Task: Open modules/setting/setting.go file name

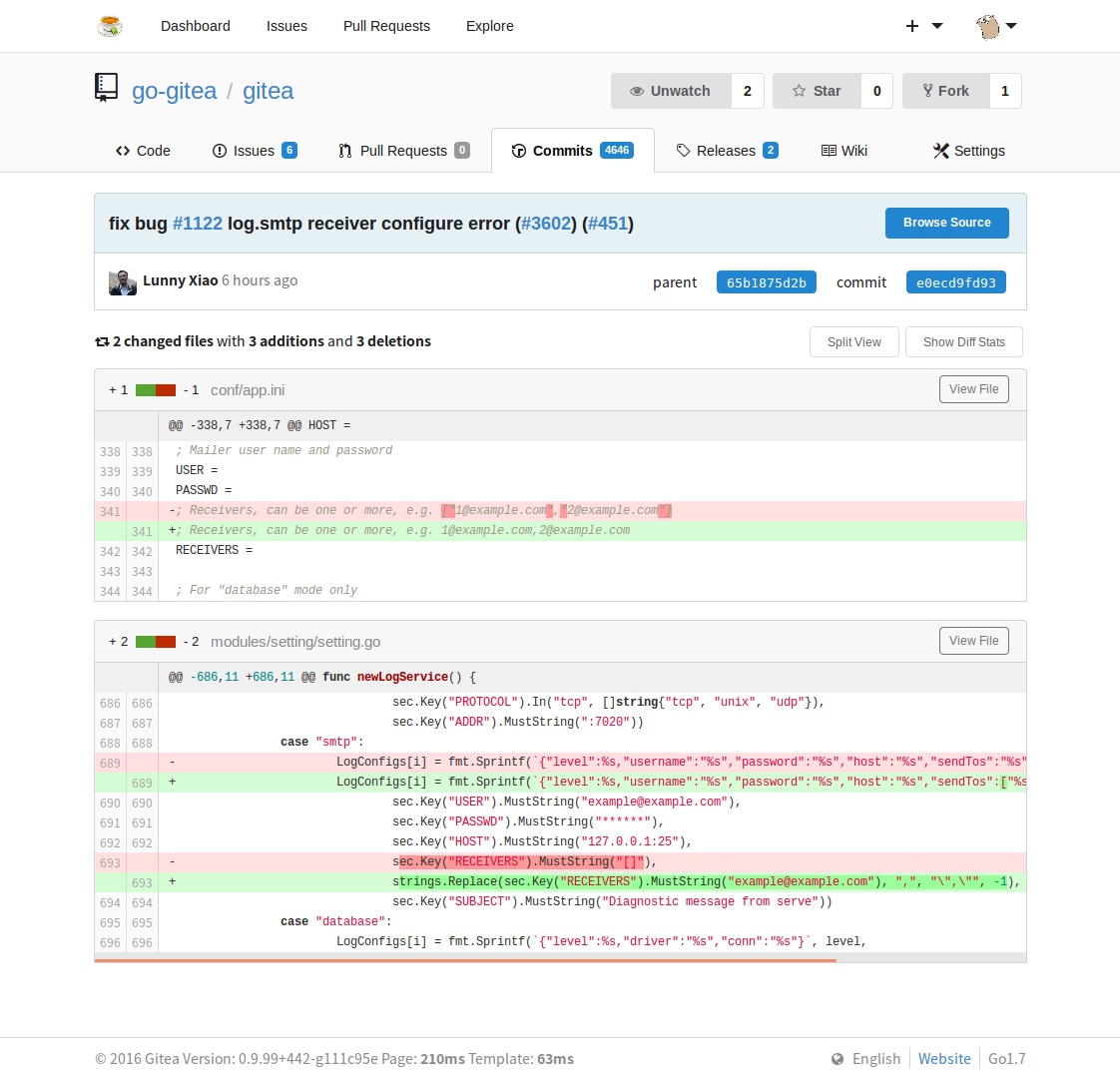Action: pyautogui.click(x=295, y=642)
